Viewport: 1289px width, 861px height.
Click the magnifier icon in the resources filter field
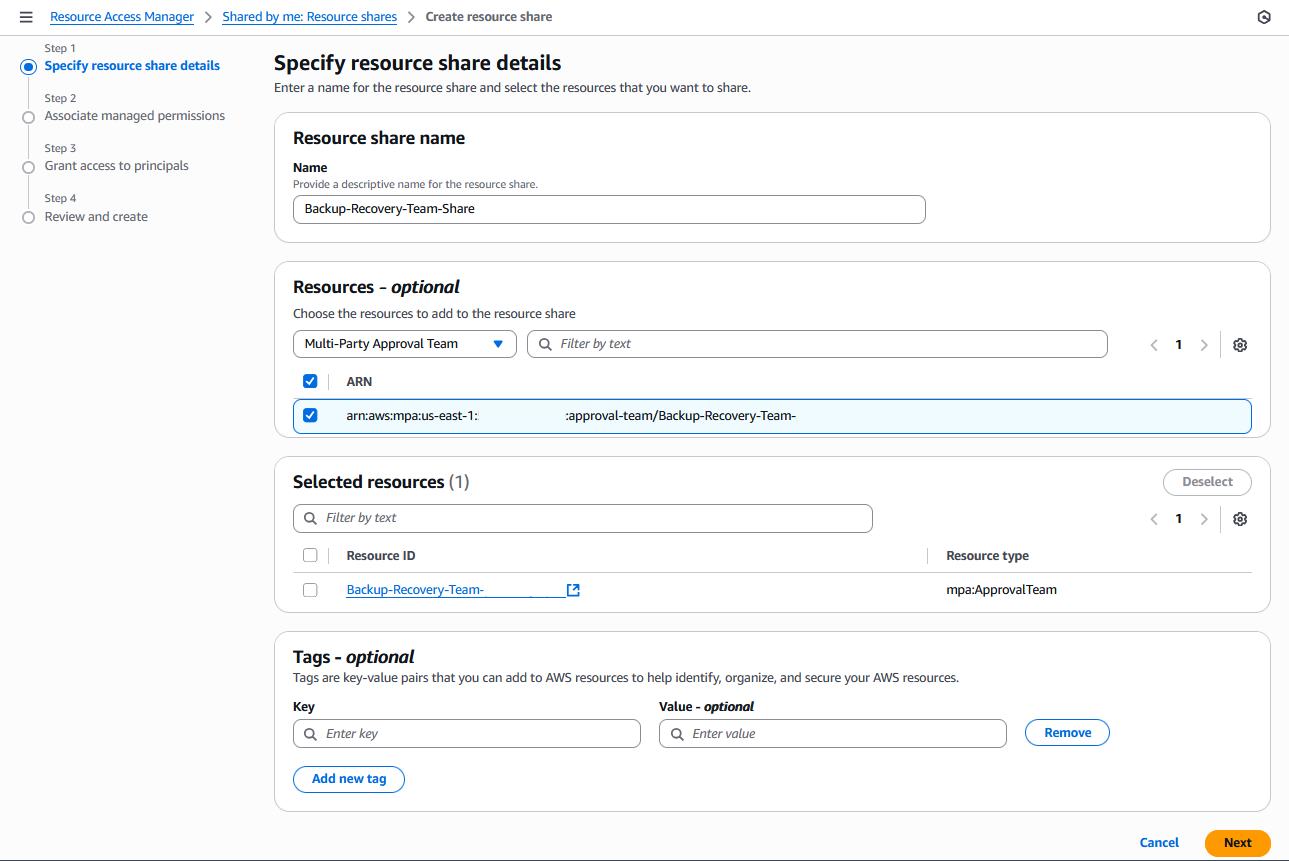tap(543, 344)
